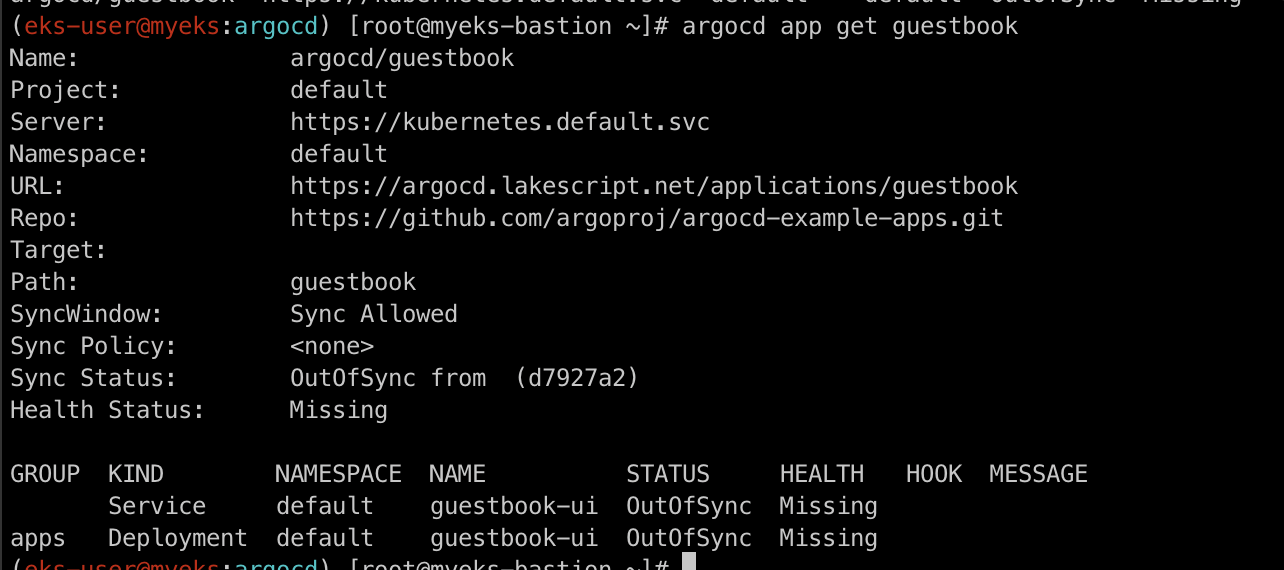Click the 'Target:' label
Viewport: 1284px width, 570px height.
pos(58,251)
